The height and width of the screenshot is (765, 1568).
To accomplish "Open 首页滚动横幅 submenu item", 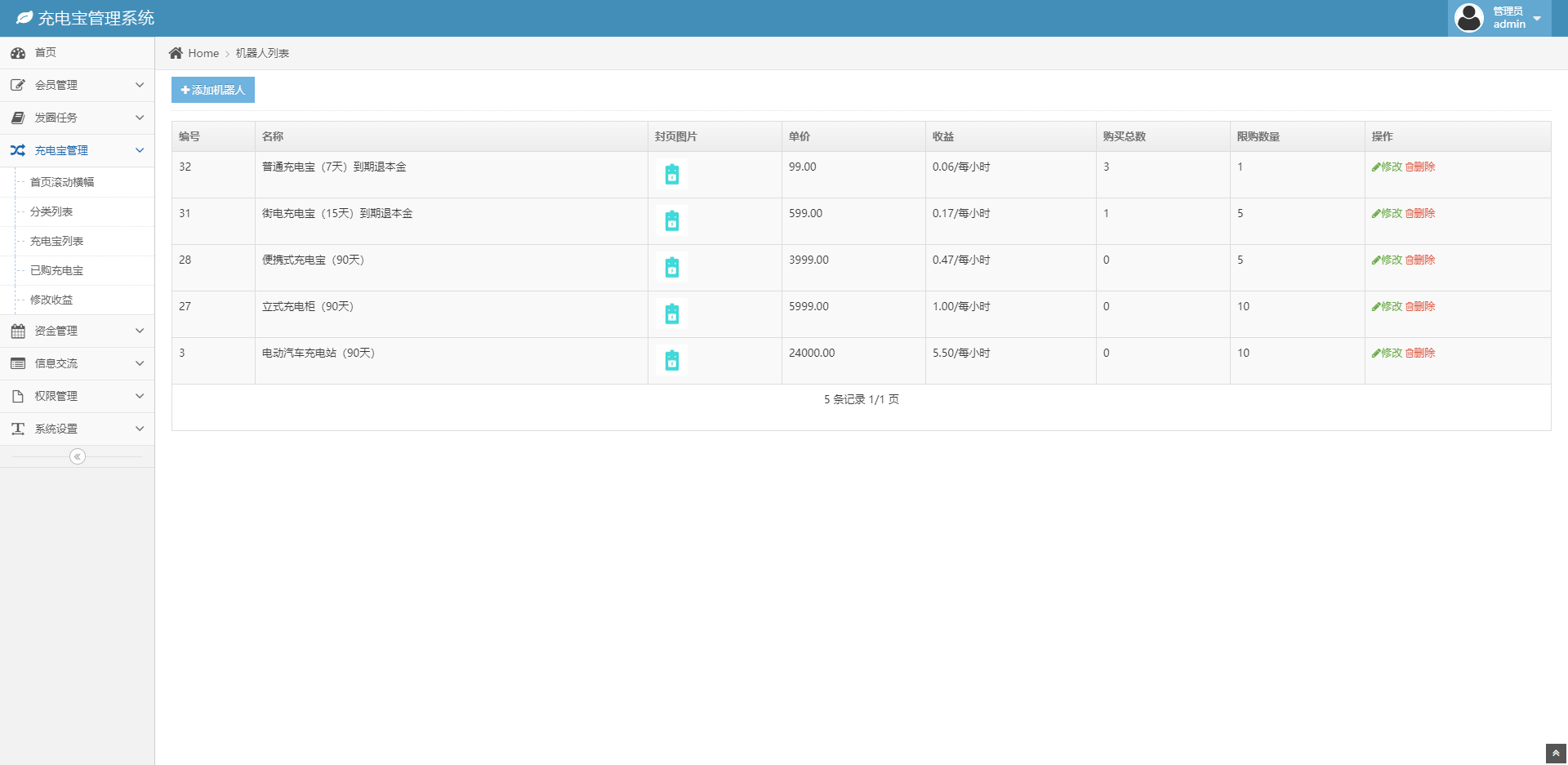I will click(x=62, y=182).
